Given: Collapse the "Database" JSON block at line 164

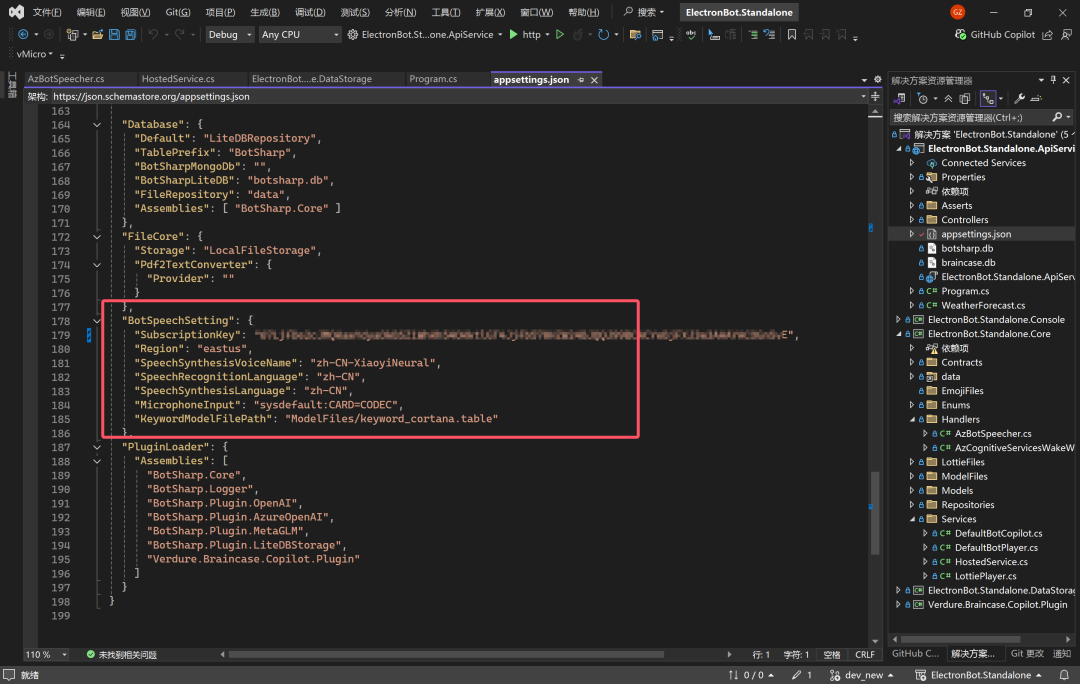Looking at the screenshot, I should [97, 125].
